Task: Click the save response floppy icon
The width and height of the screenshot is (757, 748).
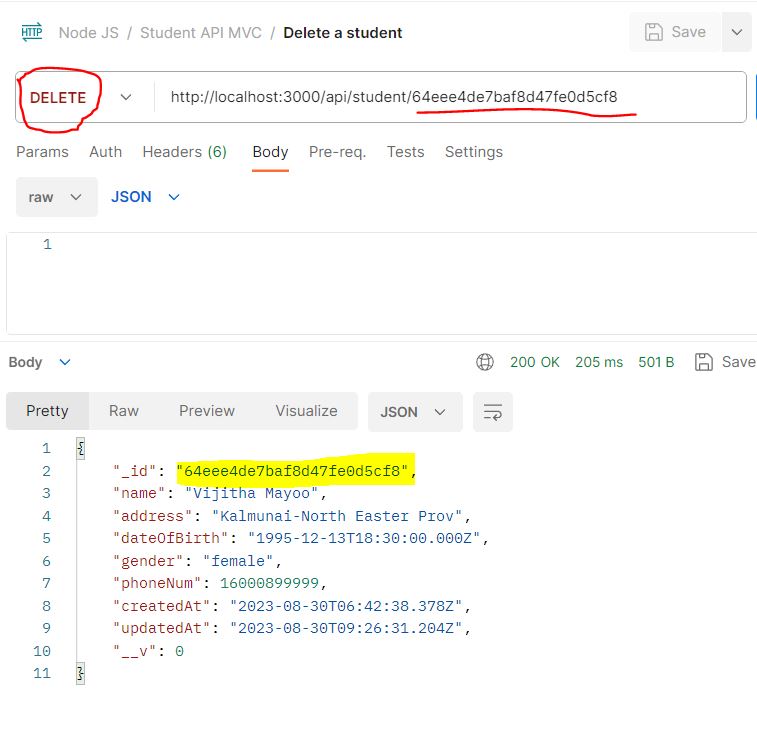Action: coord(703,362)
